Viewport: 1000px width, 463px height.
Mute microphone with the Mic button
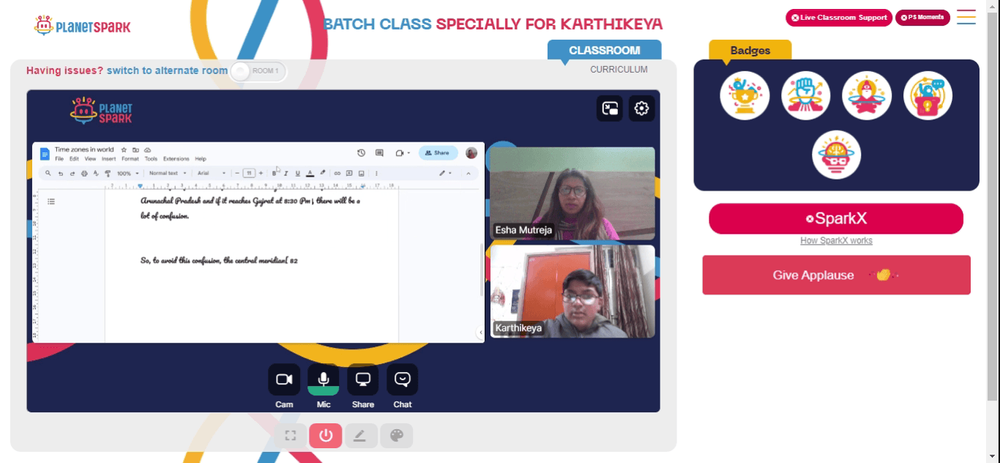[x=323, y=379]
